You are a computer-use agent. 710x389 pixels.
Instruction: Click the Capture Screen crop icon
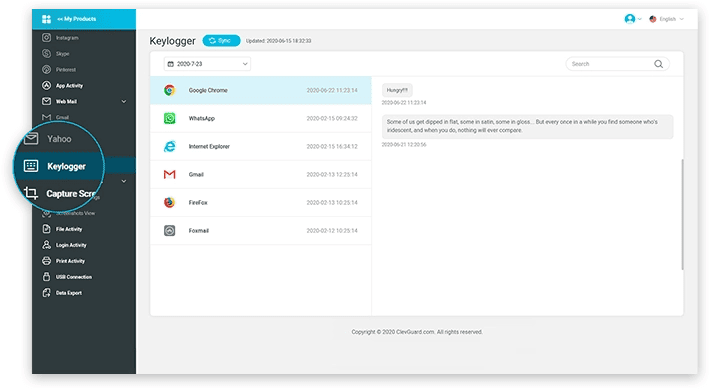coord(31,193)
